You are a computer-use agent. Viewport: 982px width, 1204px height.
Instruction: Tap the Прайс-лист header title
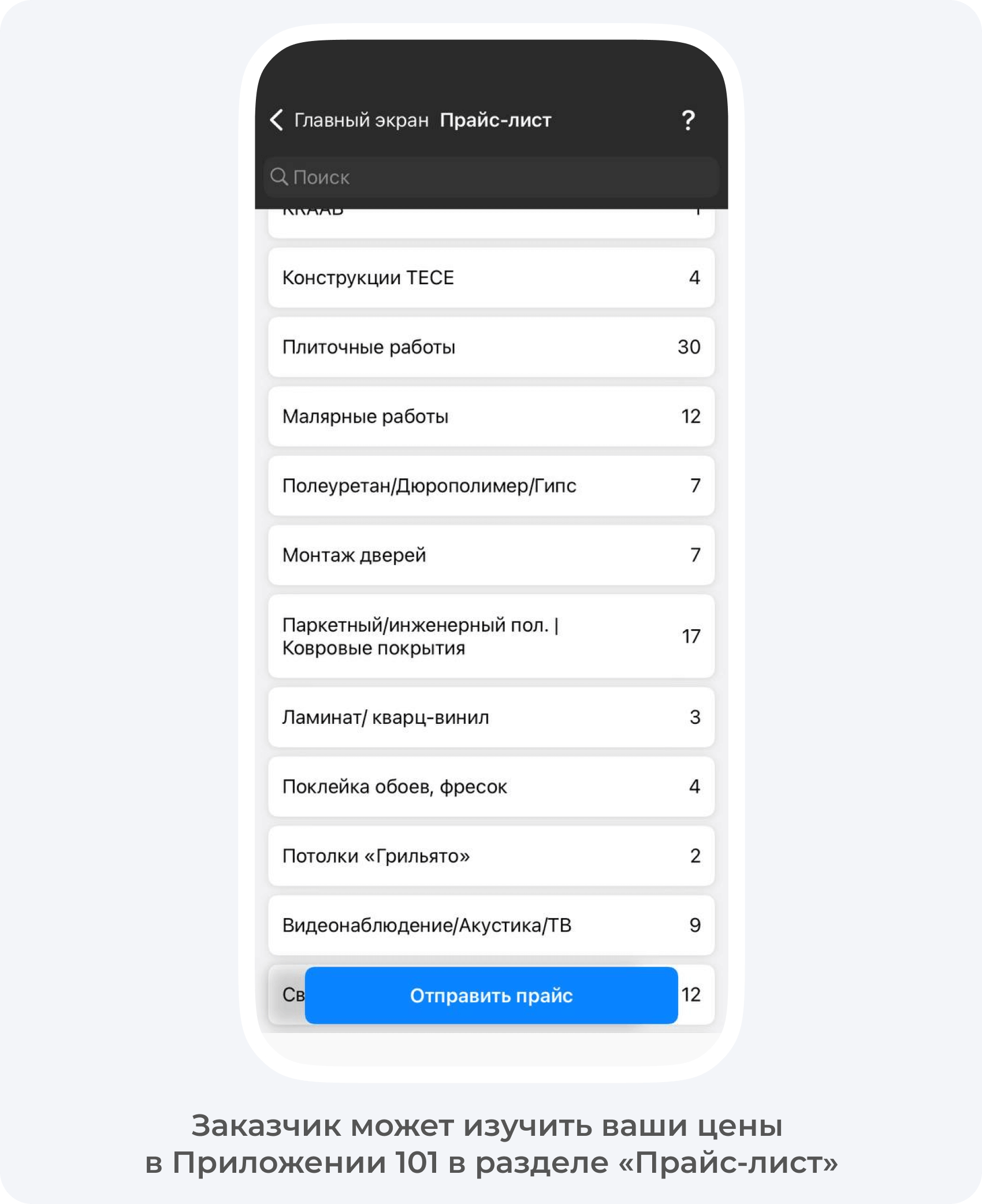(x=496, y=120)
